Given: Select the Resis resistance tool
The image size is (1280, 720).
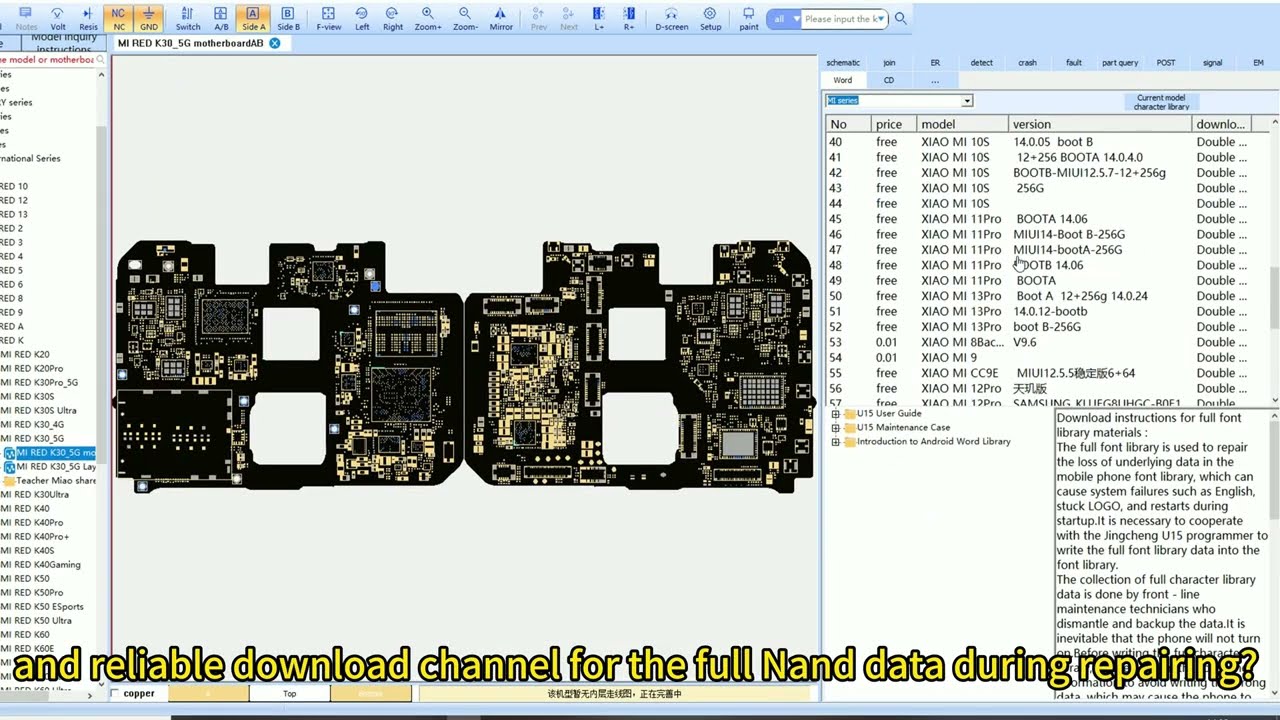Looking at the screenshot, I should coord(88,18).
